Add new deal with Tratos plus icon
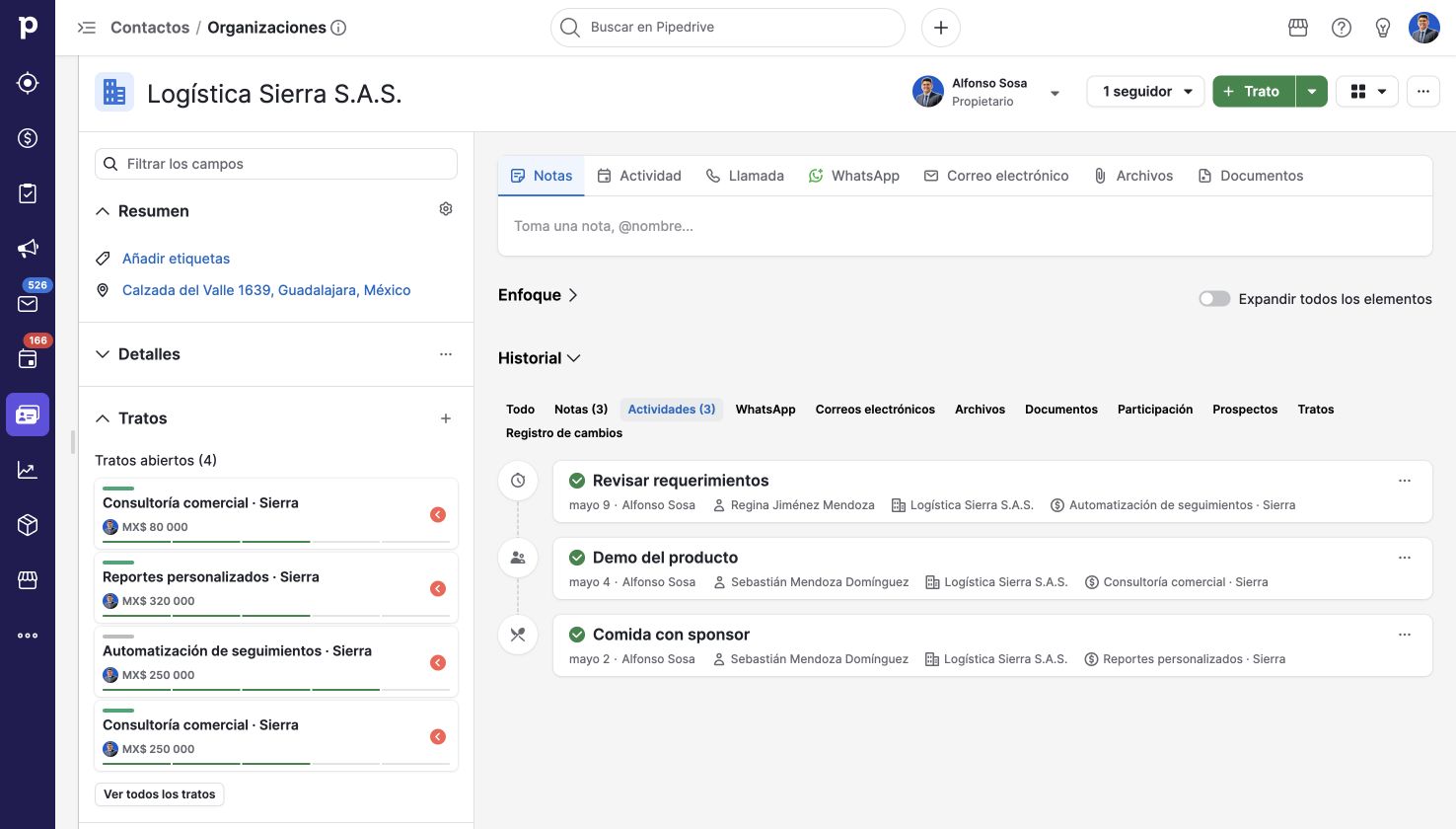 pyautogui.click(x=446, y=418)
